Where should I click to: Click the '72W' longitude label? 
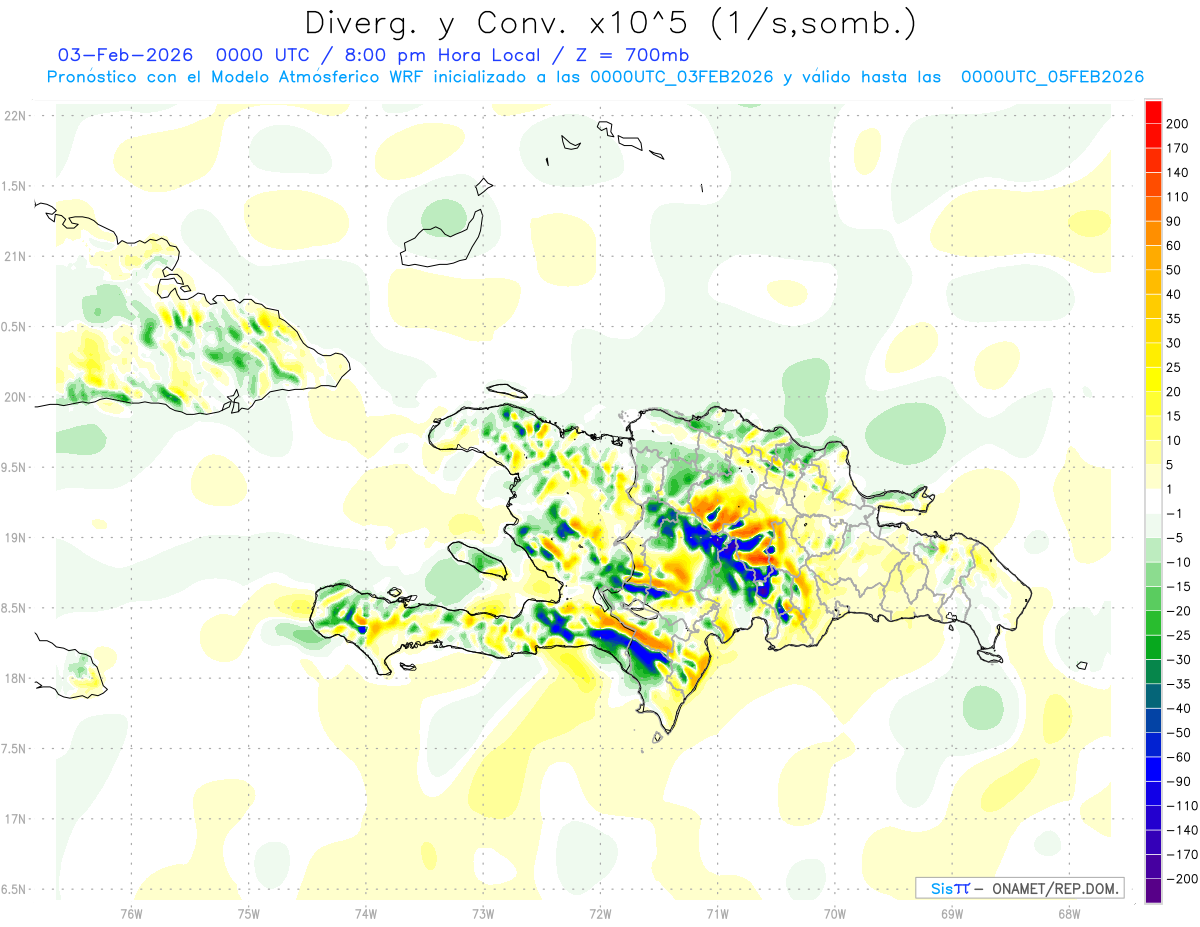(600, 914)
